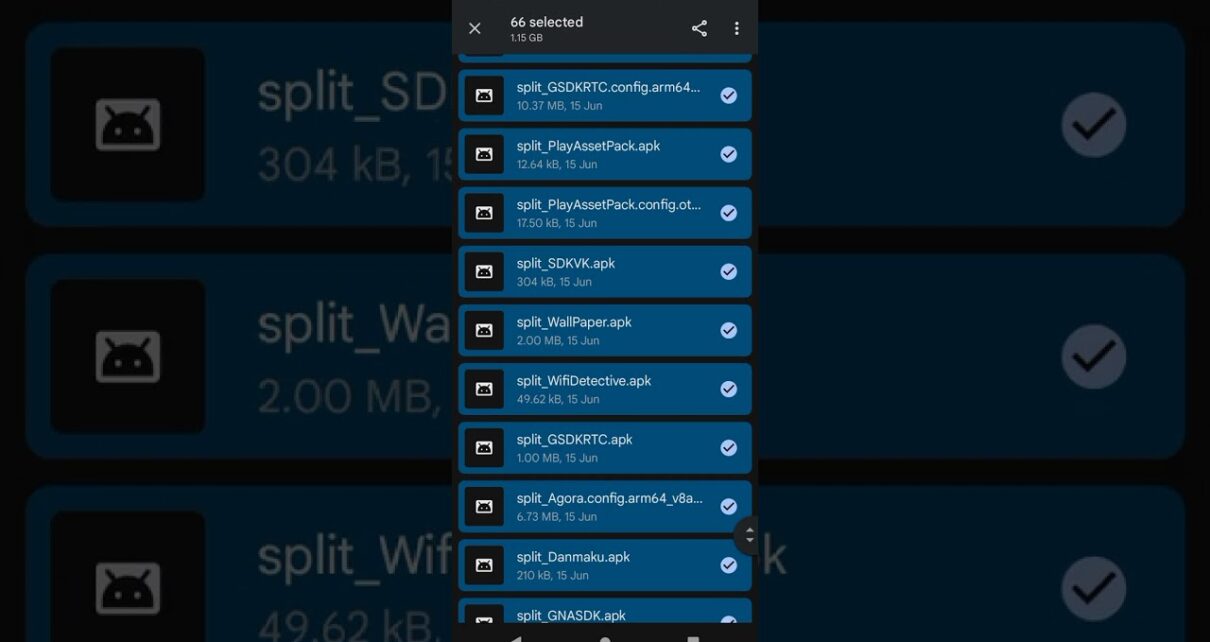Uncheck split_WifiDetective.apk selection mark
1210x642 pixels.
pos(729,389)
